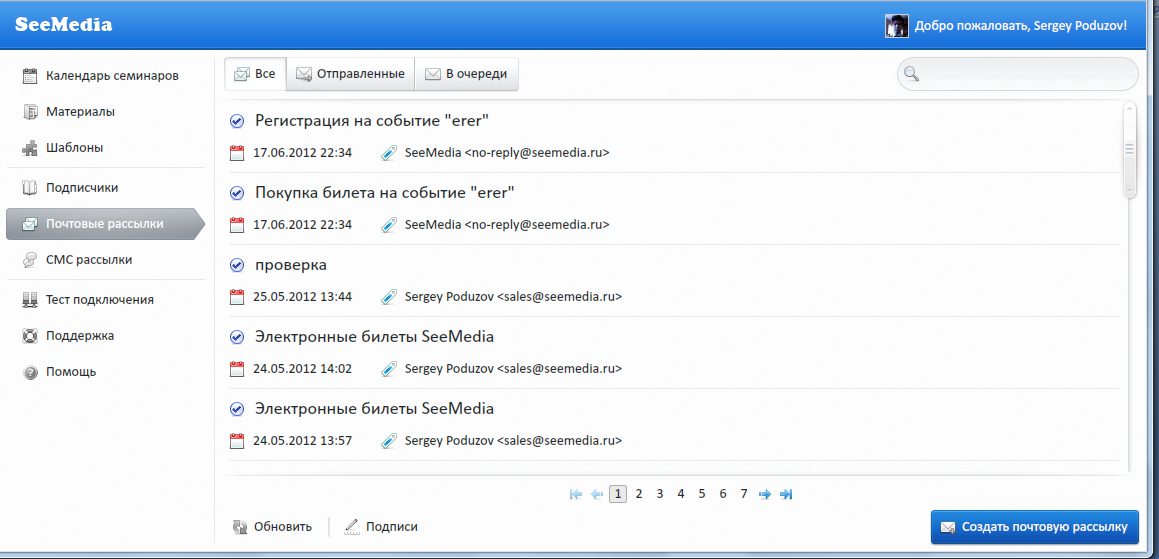Switch to the Все tab
1159x559 pixels.
coord(255,74)
